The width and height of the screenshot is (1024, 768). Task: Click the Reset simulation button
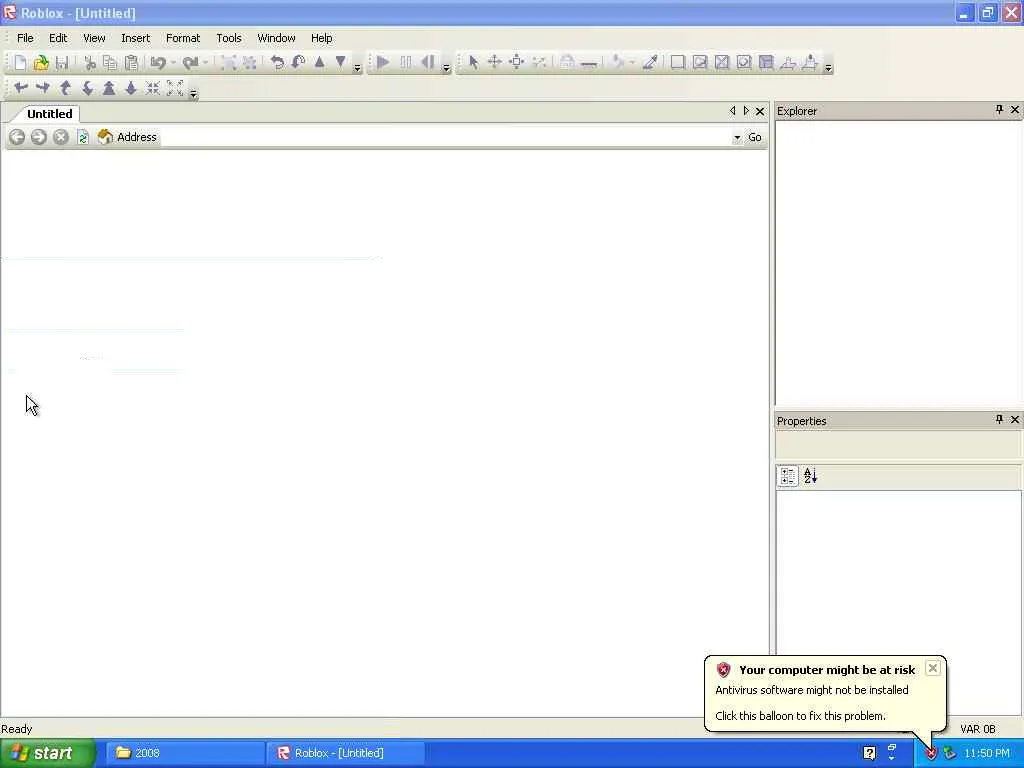point(428,63)
